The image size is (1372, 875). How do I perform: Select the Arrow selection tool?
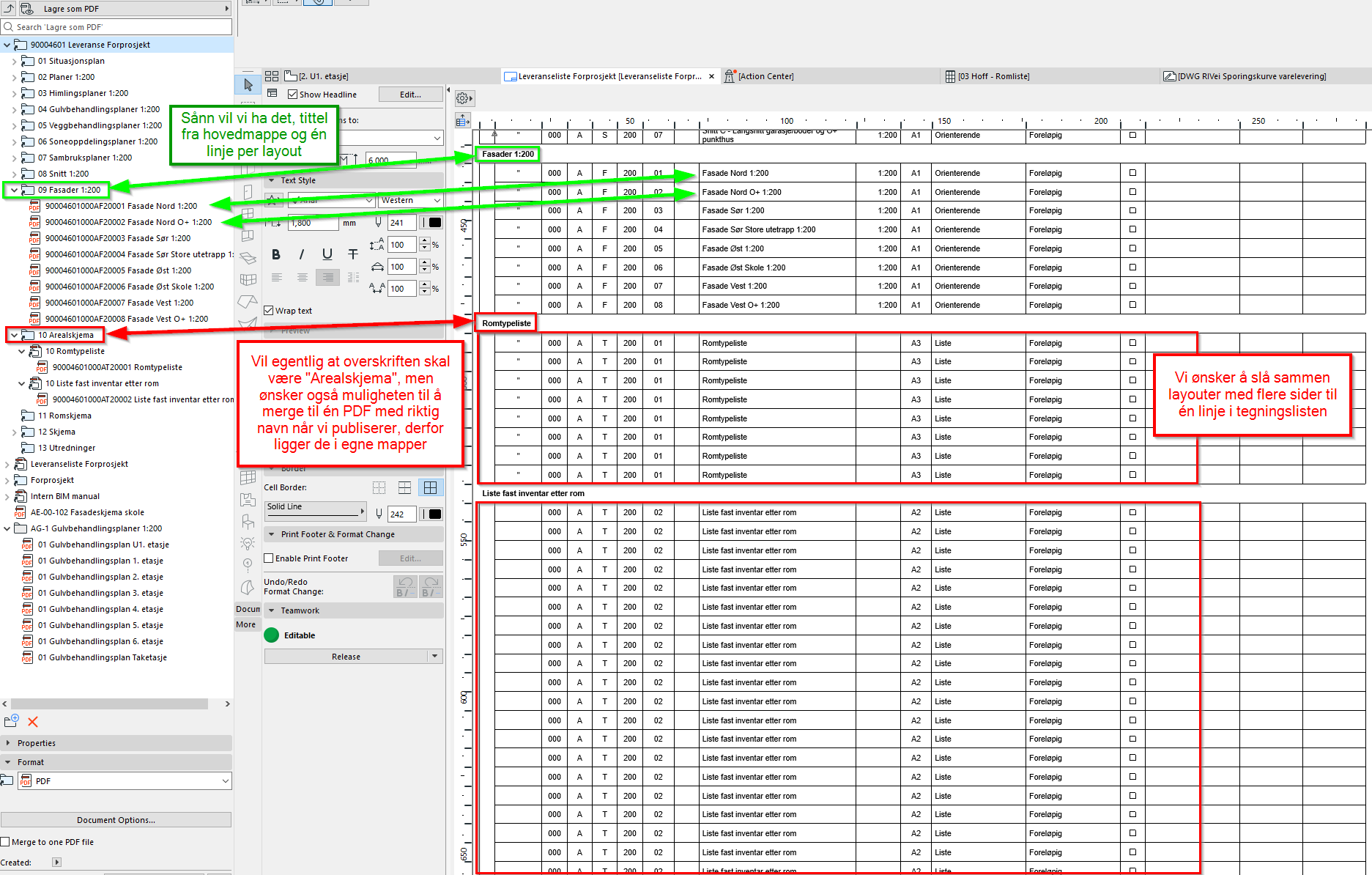coord(248,85)
